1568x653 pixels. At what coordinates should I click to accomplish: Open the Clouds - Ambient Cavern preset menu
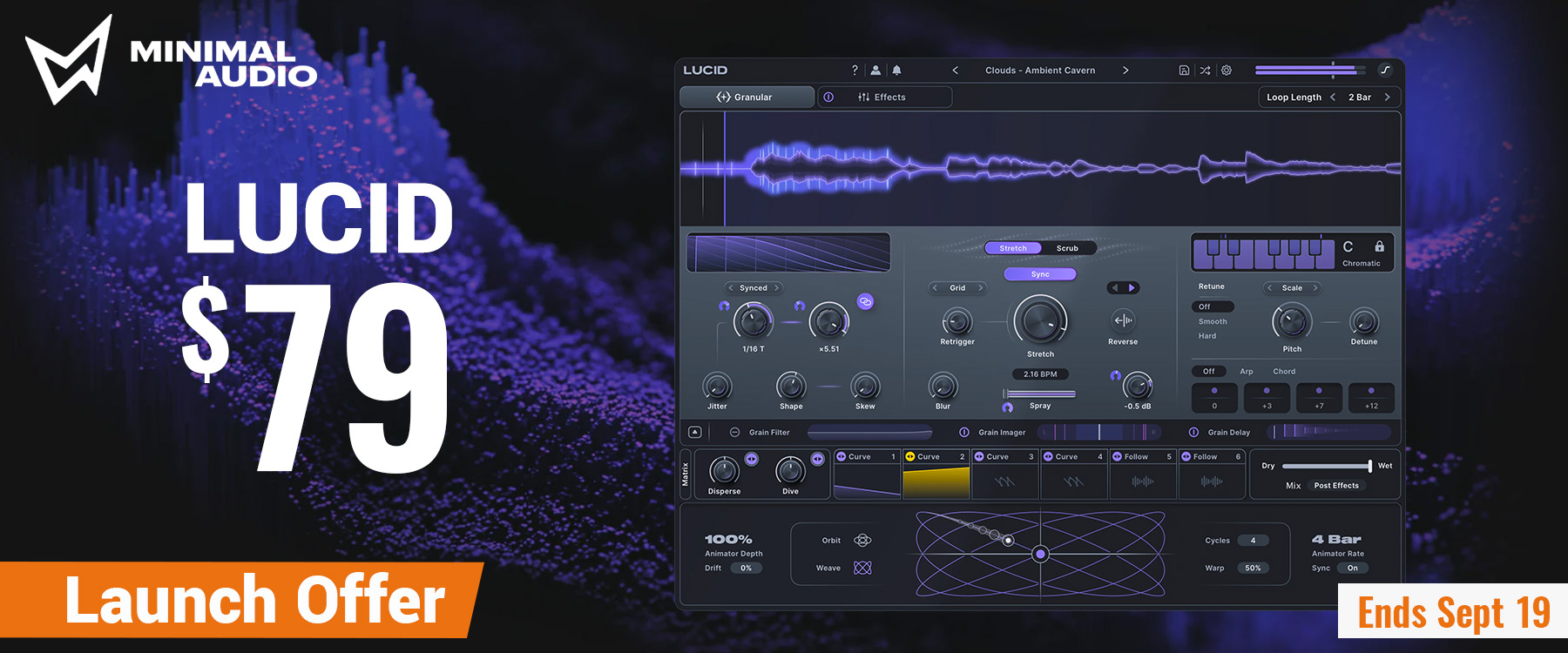coord(1040,71)
